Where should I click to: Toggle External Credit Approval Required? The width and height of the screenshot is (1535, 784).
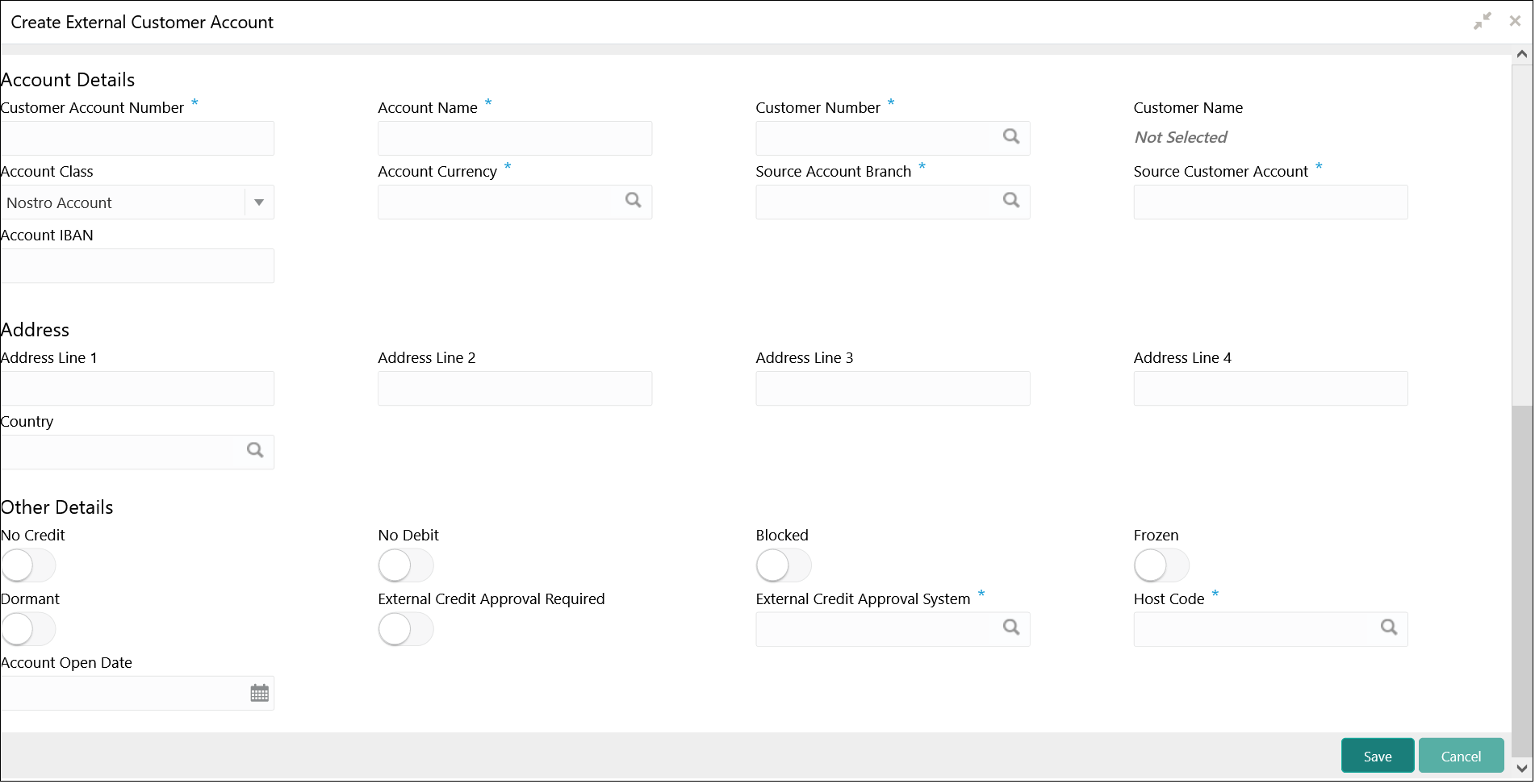[406, 629]
